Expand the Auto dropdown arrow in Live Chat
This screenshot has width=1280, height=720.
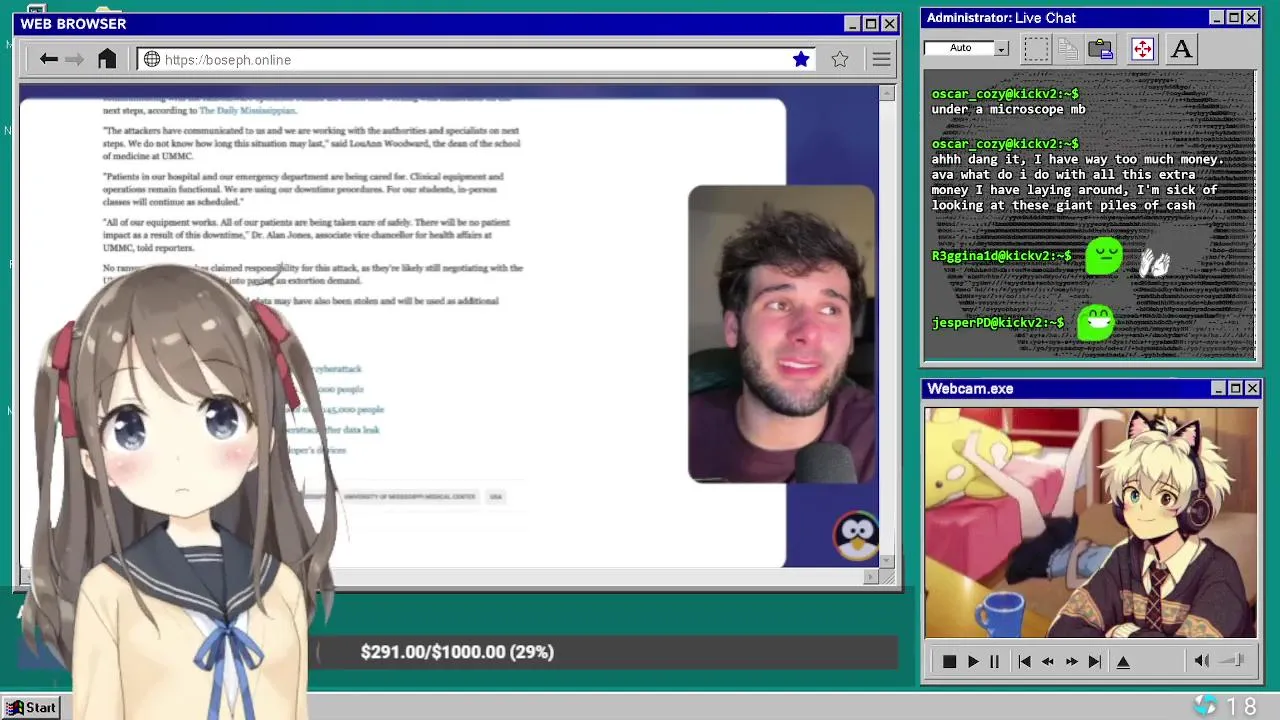point(1002,48)
